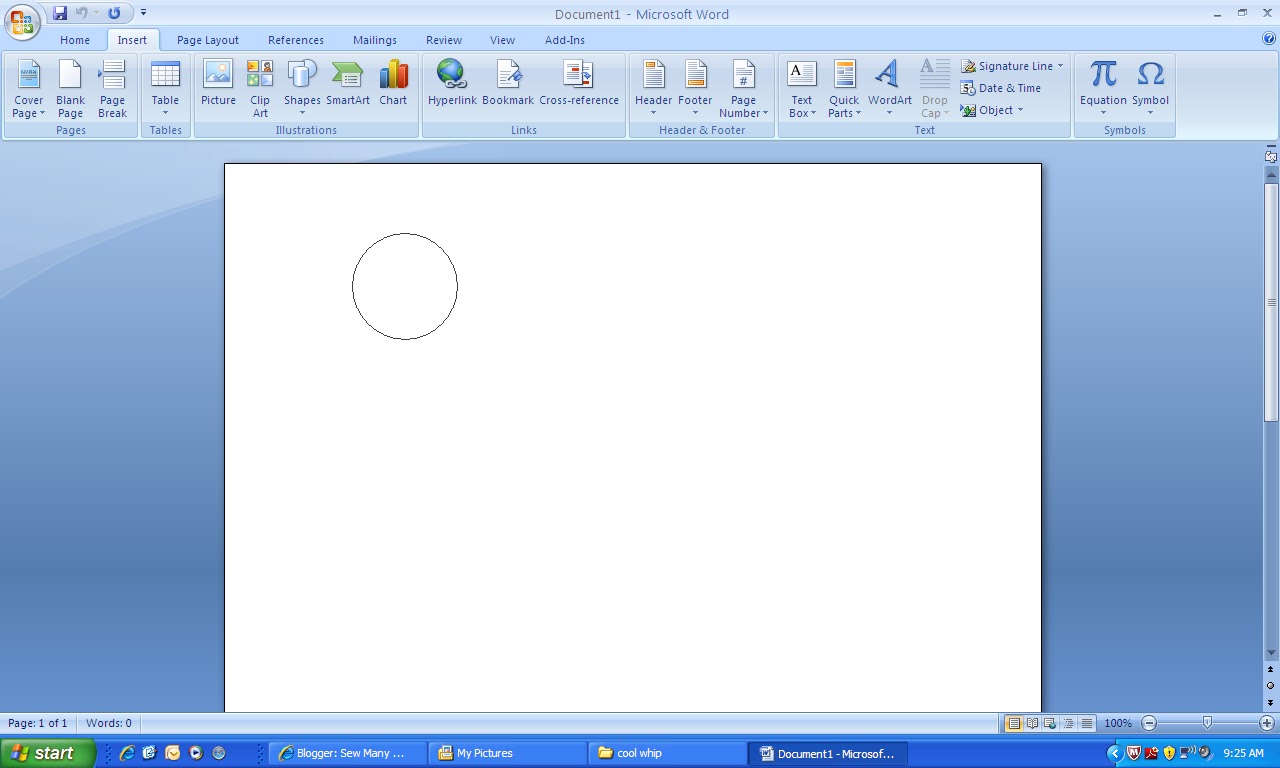Viewport: 1280px width, 768px height.
Task: Click the Signature Line icon
Action: click(x=968, y=66)
